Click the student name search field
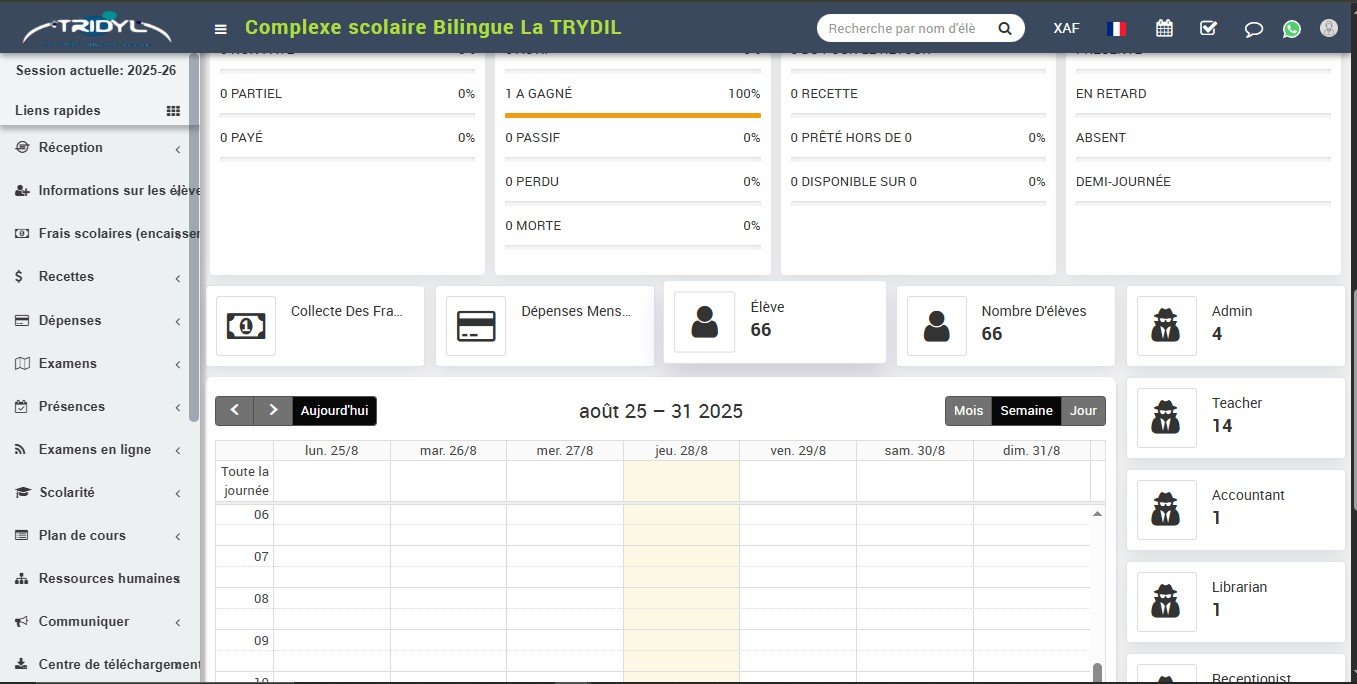Screen dimensions: 1357x684 coord(905,28)
